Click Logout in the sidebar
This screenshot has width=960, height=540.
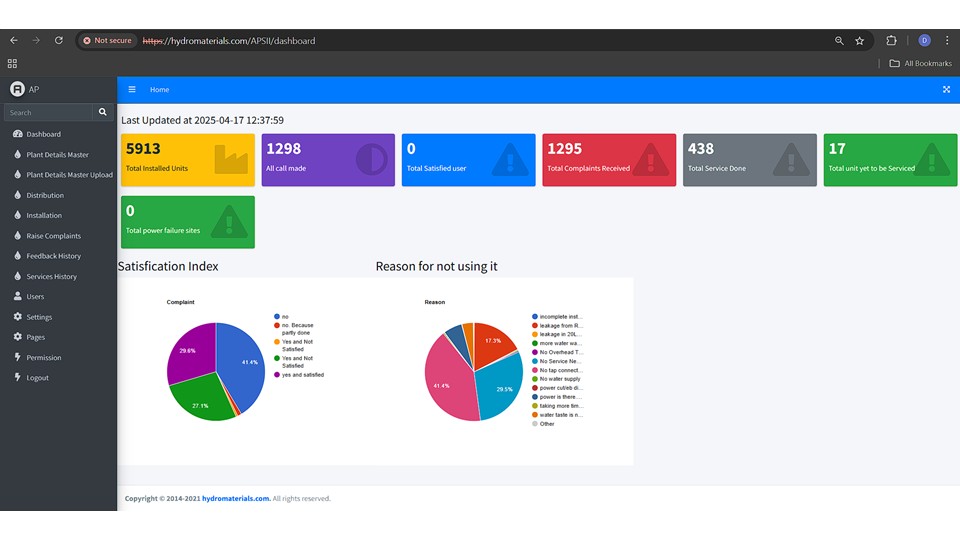click(x=37, y=378)
